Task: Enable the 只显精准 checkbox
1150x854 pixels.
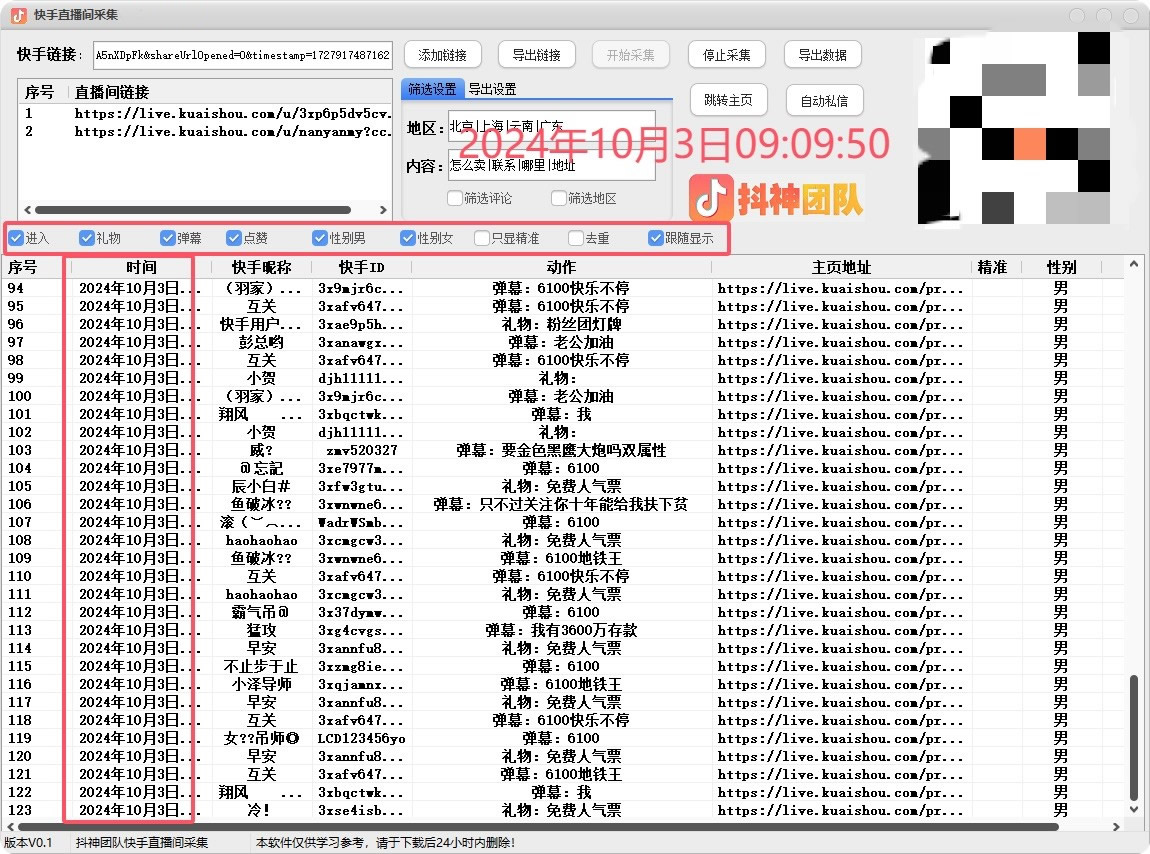Action: click(x=482, y=238)
